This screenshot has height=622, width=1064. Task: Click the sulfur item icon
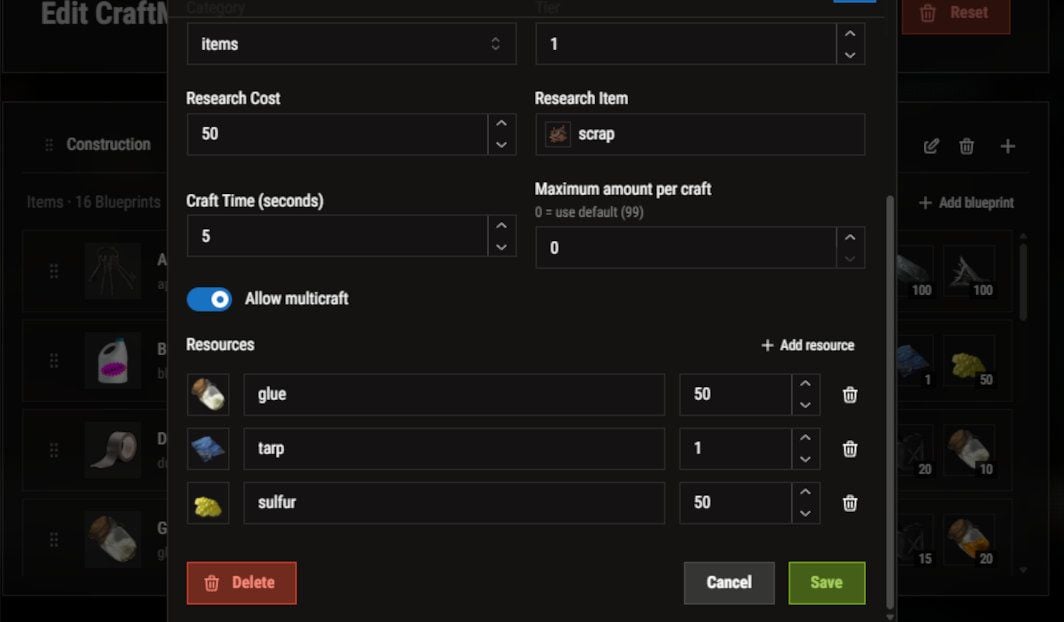(x=208, y=503)
